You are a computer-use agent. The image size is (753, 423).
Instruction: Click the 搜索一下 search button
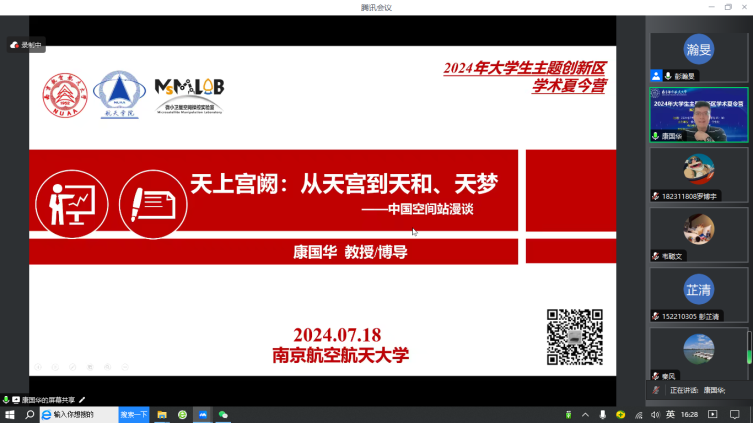pos(134,414)
